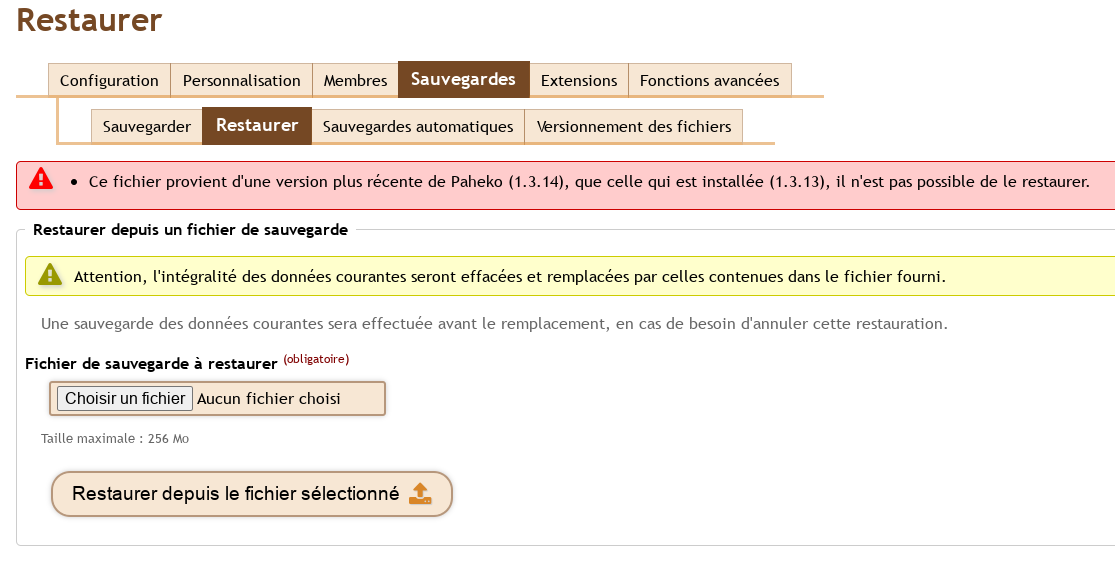This screenshot has height=564, width=1115.
Task: Switch to the Sauvegarder sub-tab
Action: 146,127
